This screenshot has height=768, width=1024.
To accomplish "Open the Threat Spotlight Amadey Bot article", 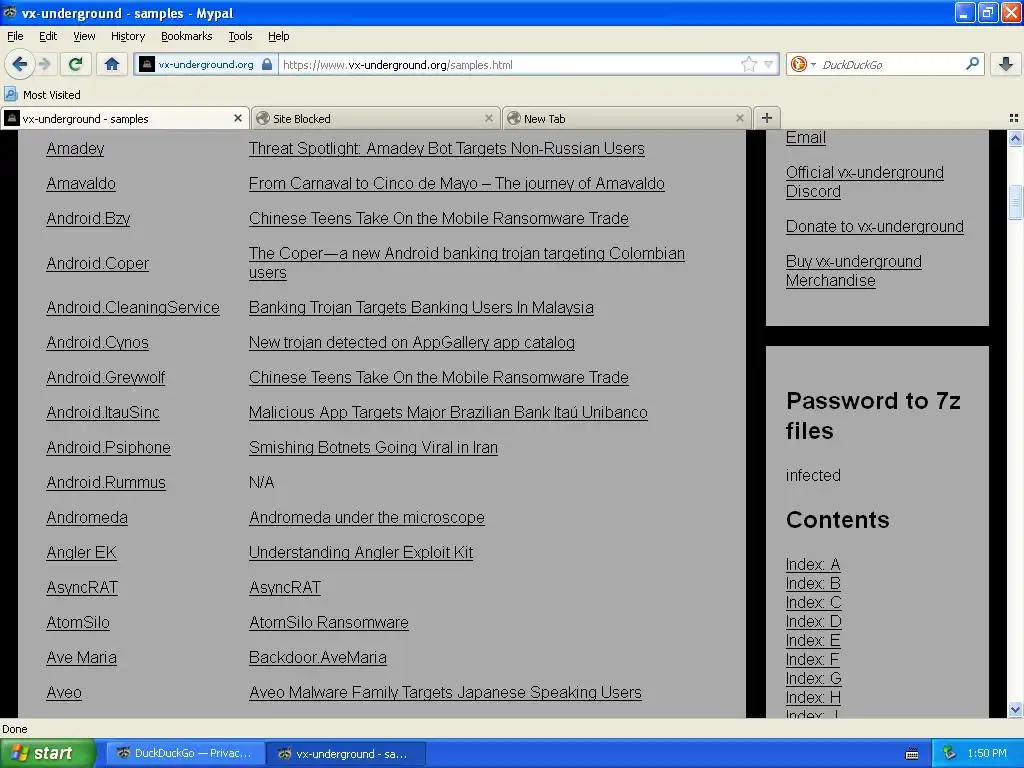I will pyautogui.click(x=447, y=148).
